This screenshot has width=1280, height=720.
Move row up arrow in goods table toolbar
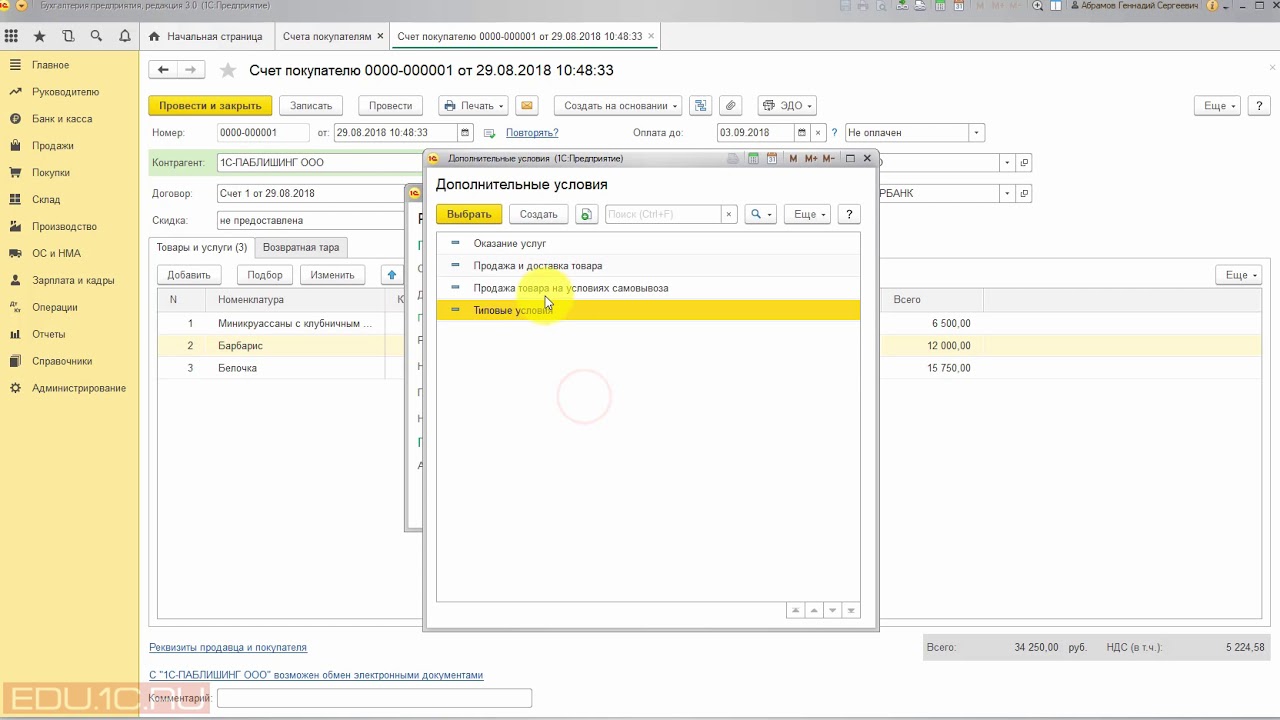(392, 275)
